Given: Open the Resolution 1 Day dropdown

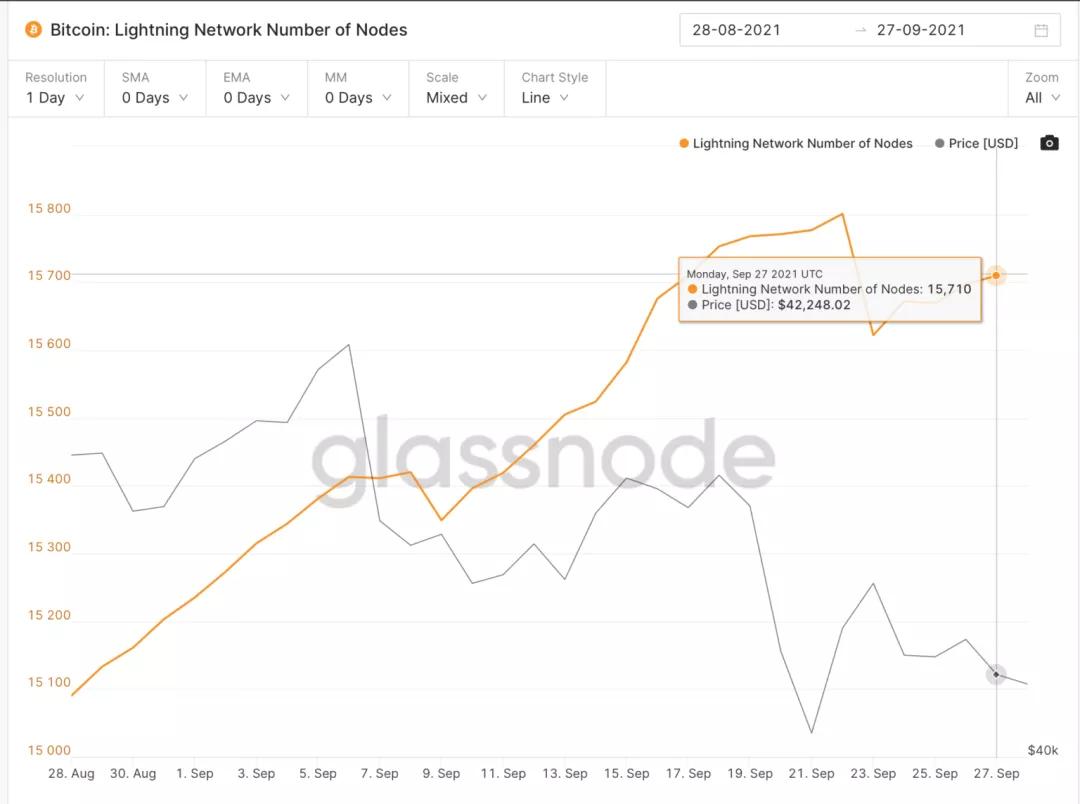Looking at the screenshot, I should tap(55, 88).
